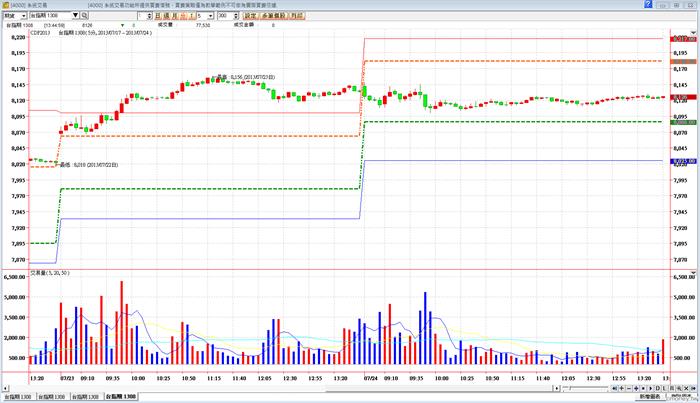Expand the 台指期 1308 symbol dropdown
The width and height of the screenshot is (700, 403).
tap(75, 15)
